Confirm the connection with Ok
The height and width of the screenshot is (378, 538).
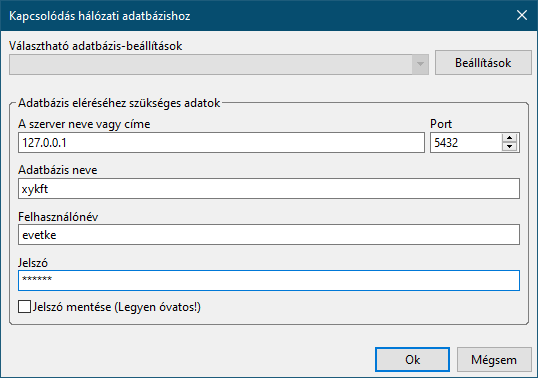pyautogui.click(x=412, y=359)
